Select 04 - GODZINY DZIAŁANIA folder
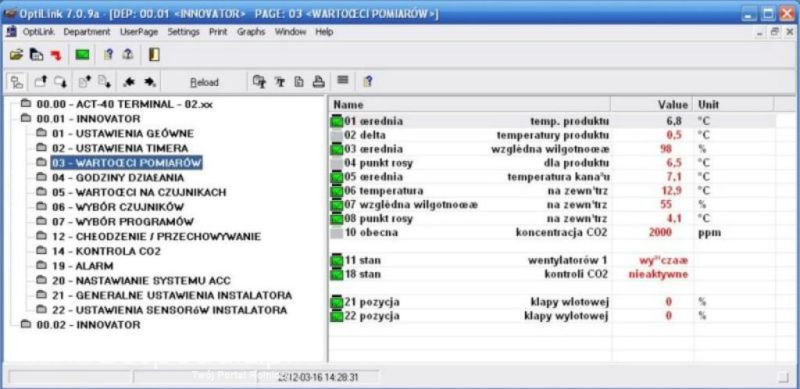Image resolution: width=800 pixels, height=389 pixels. click(x=118, y=178)
